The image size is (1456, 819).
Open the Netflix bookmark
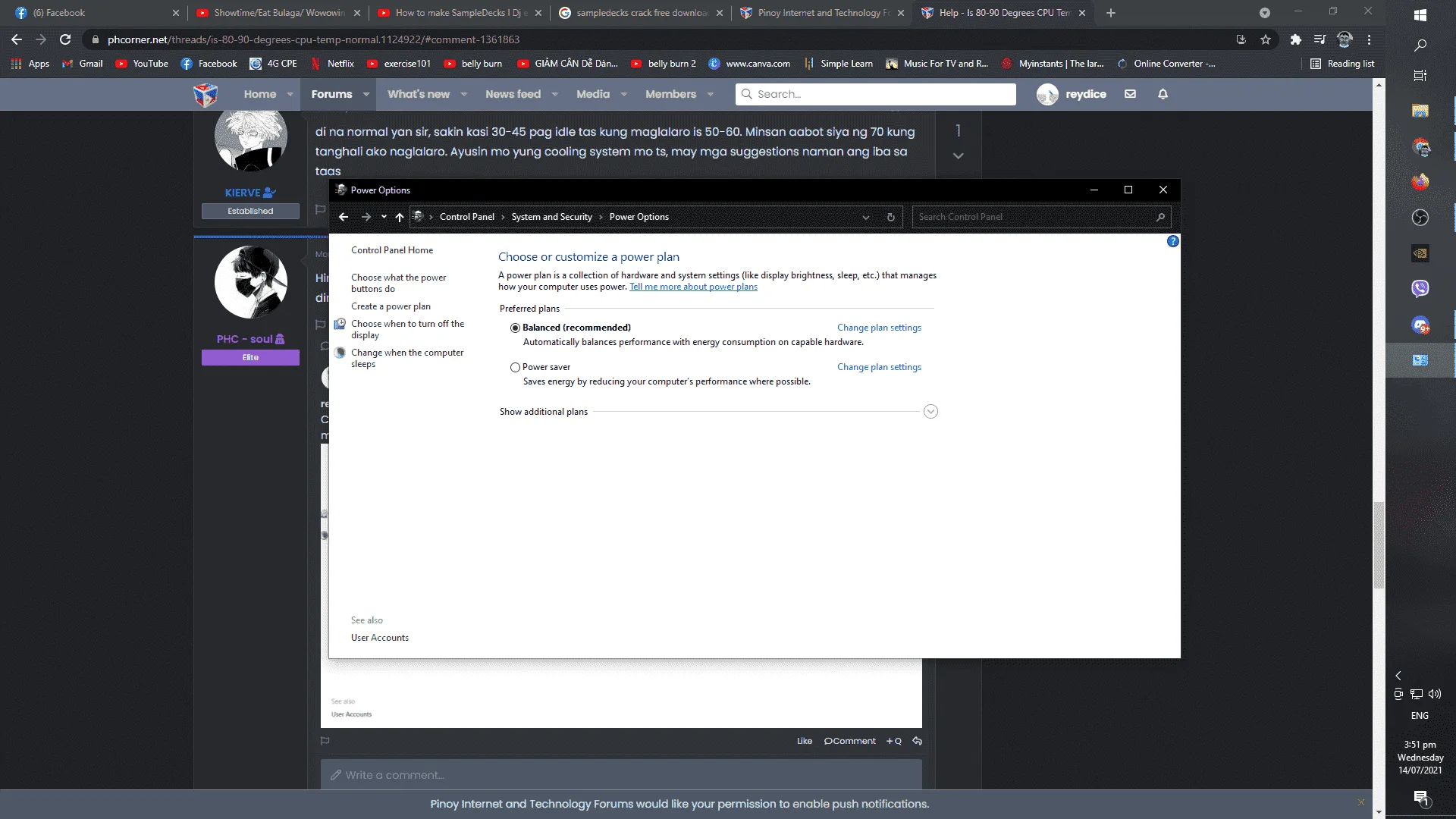point(332,64)
